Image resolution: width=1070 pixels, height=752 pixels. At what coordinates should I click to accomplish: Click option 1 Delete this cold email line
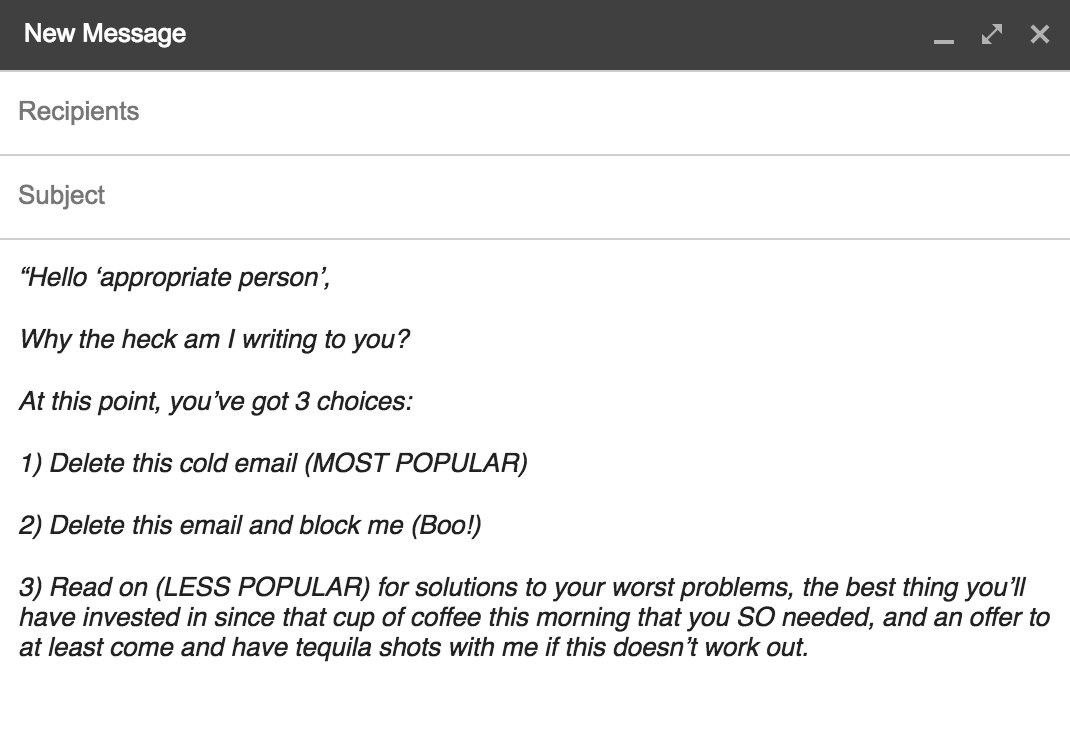click(x=275, y=463)
